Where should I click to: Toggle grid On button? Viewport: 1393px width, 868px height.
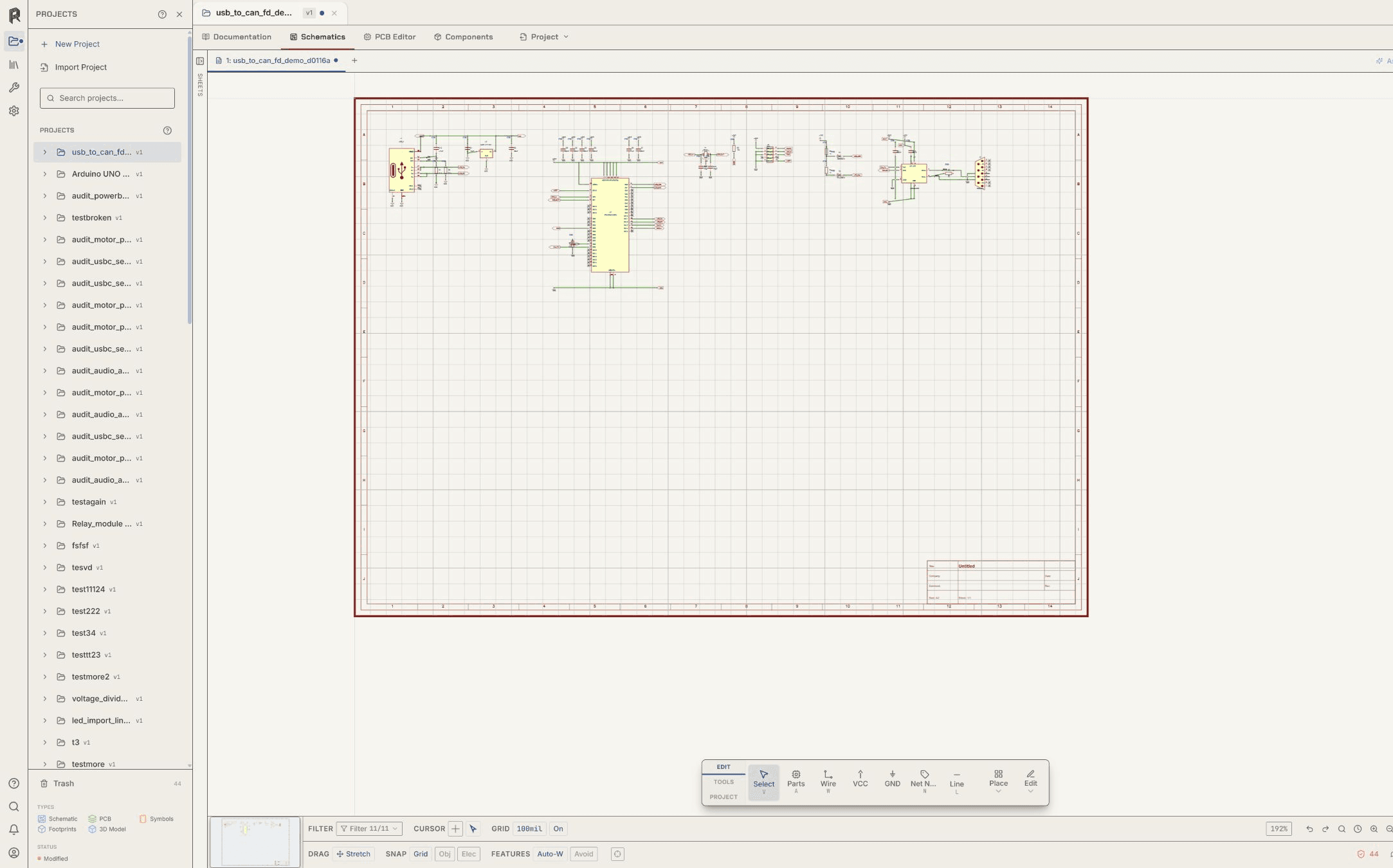tap(558, 829)
